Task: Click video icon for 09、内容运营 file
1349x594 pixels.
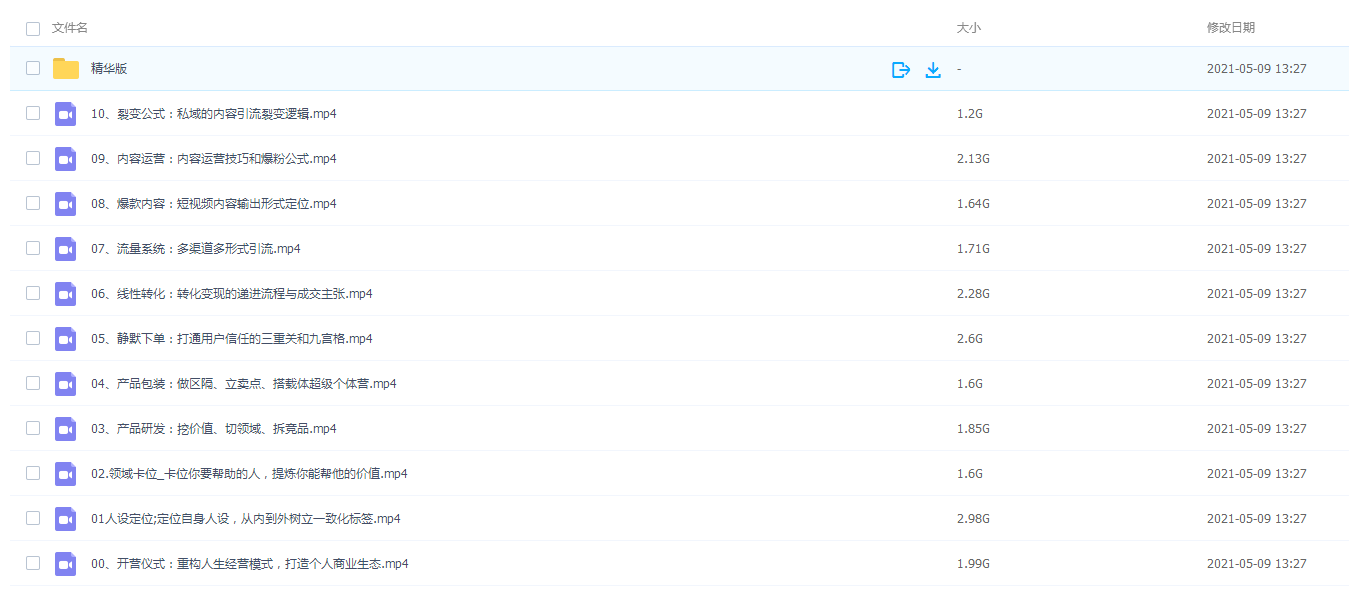Action: 66,159
